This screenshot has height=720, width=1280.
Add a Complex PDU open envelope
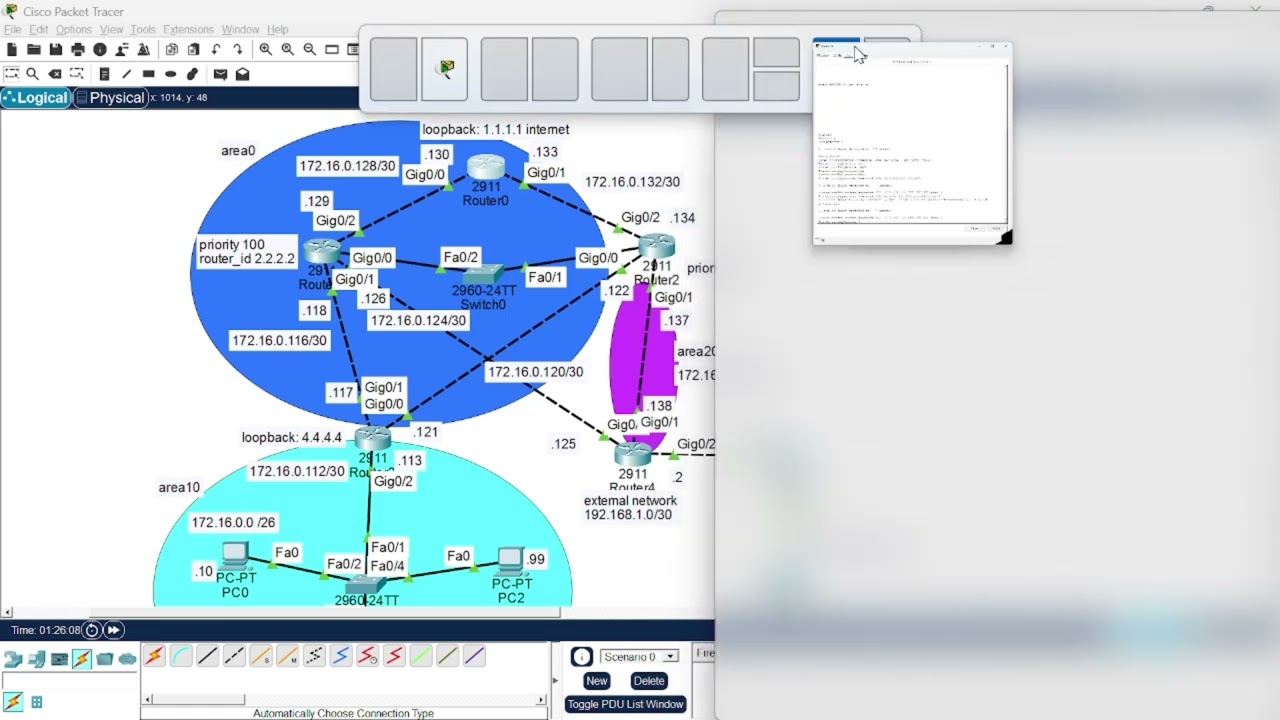pos(243,74)
